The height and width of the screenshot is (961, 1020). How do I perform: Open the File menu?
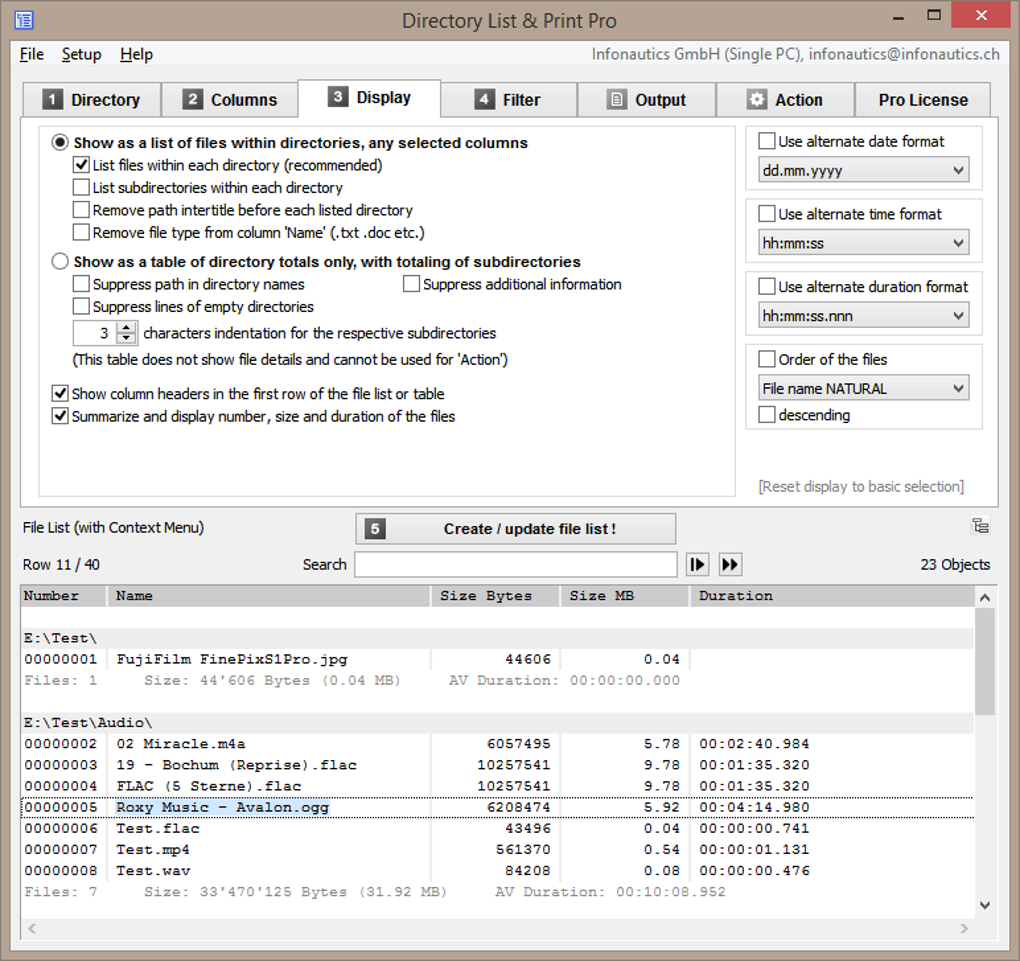coord(31,54)
